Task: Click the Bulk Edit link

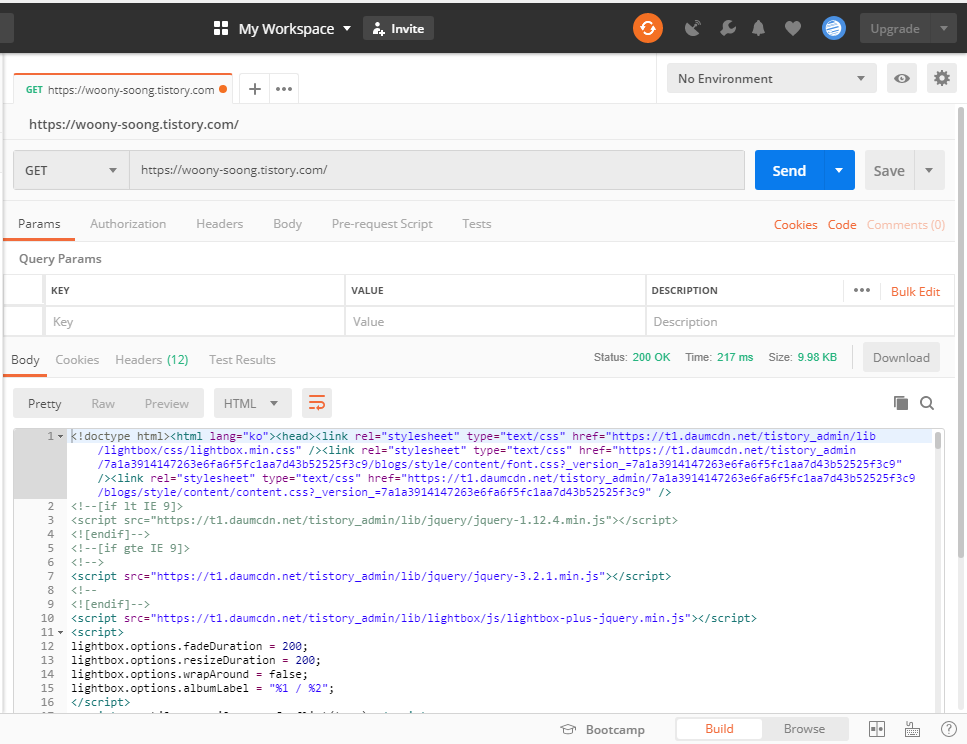Action: pyautogui.click(x=915, y=292)
